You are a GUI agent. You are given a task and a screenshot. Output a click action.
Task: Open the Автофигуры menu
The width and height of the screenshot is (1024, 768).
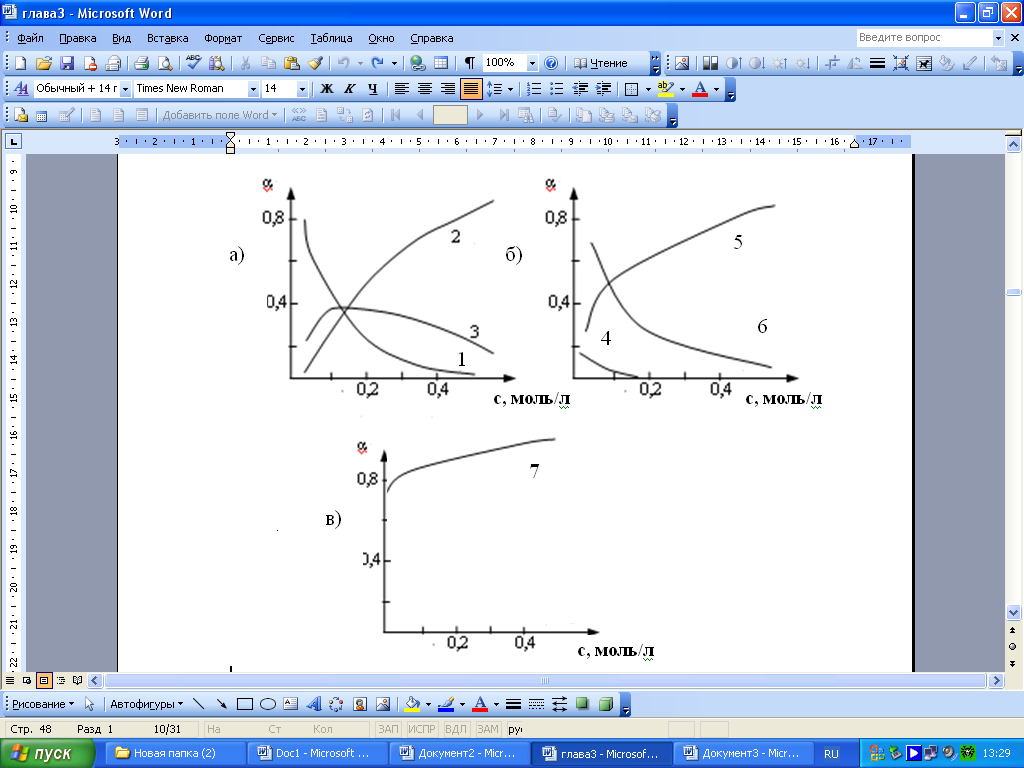click(146, 704)
